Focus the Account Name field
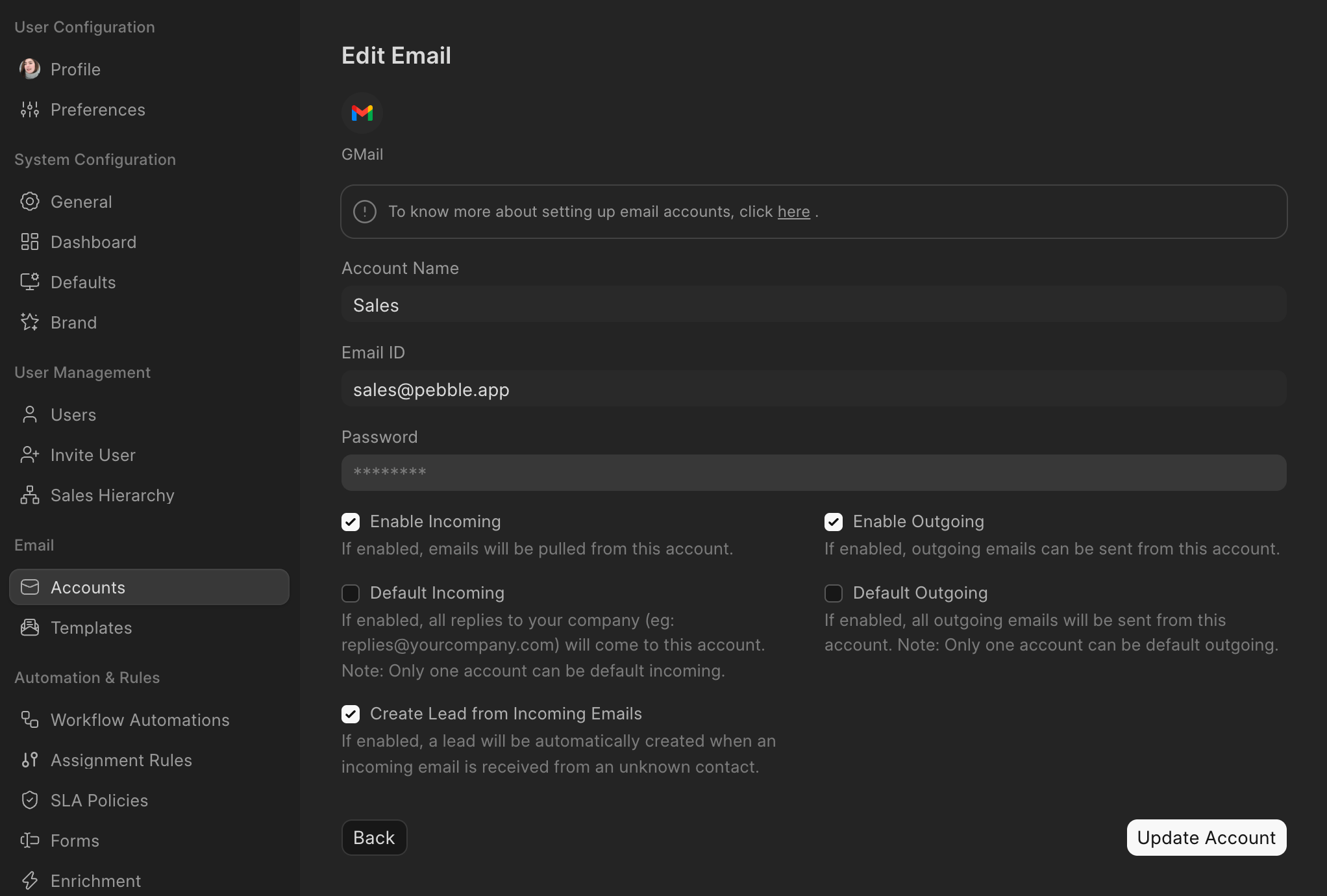 pos(814,305)
